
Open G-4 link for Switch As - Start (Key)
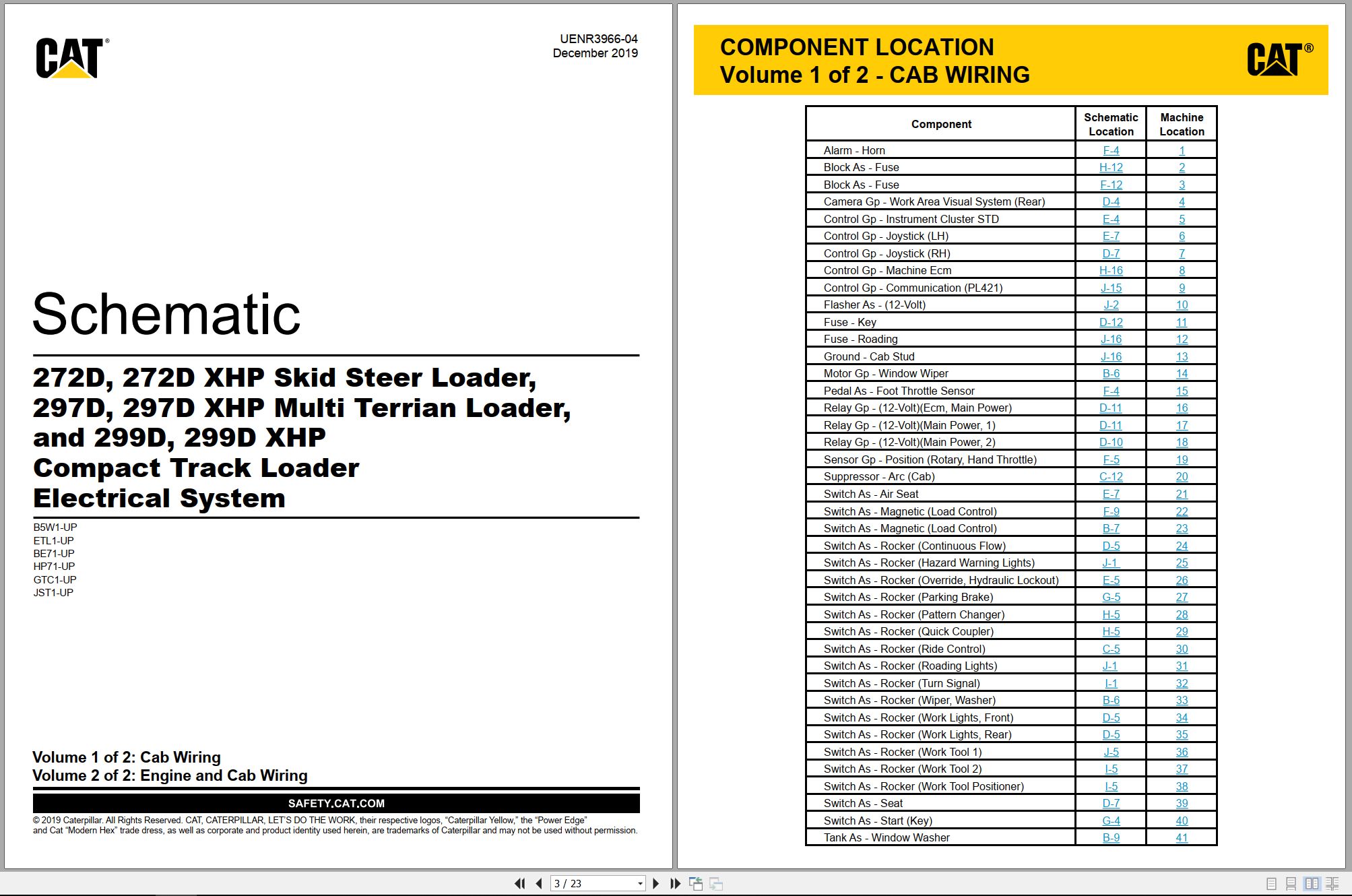pyautogui.click(x=1111, y=821)
